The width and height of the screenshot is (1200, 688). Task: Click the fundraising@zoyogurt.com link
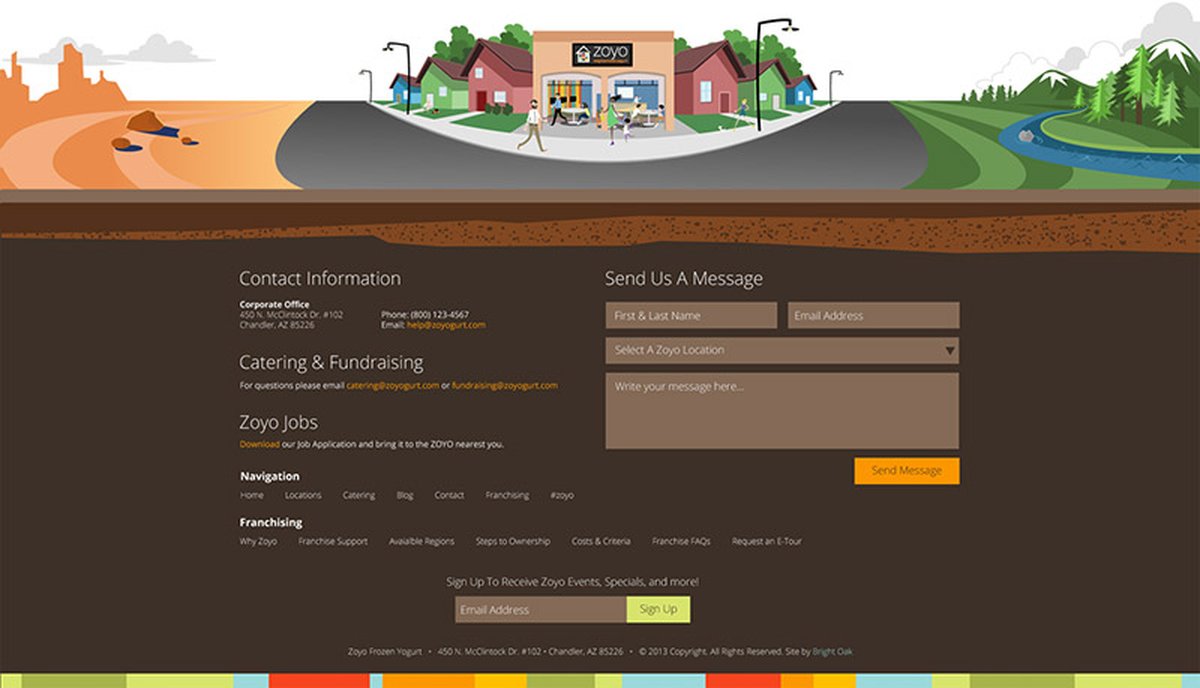click(504, 385)
